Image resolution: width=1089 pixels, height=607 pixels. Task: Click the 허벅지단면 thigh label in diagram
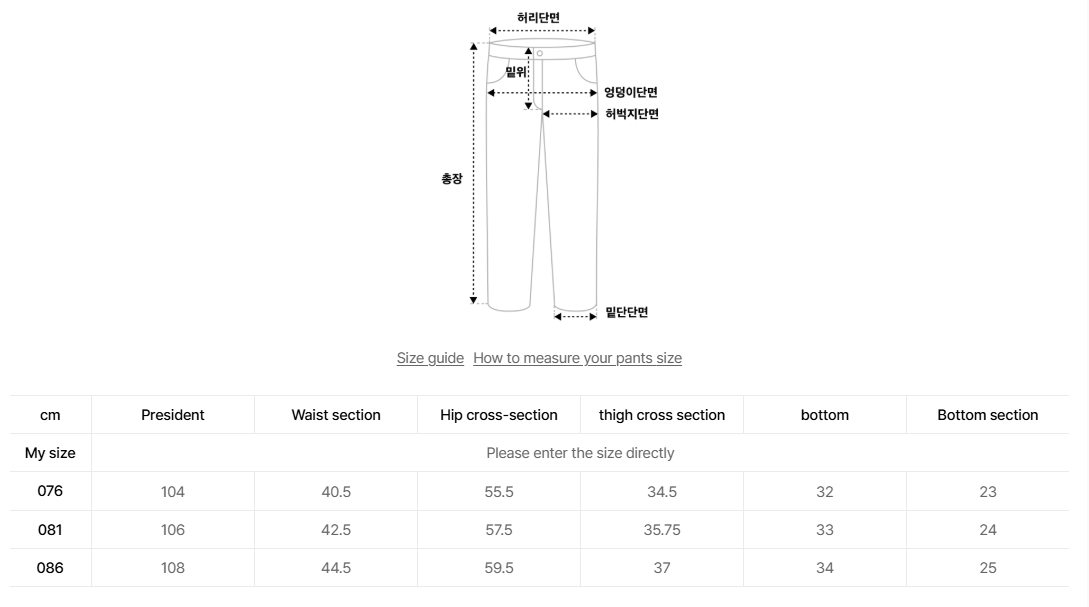[631, 113]
